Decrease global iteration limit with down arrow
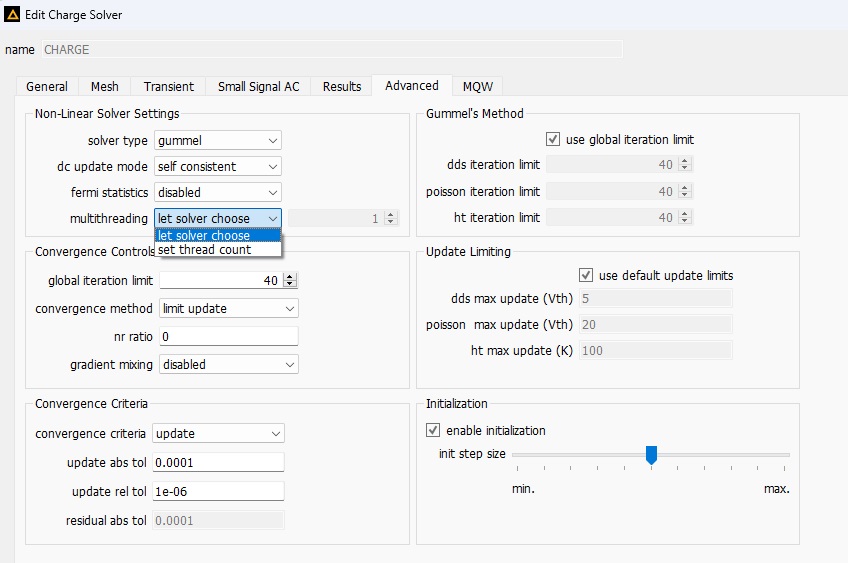 pos(290,285)
